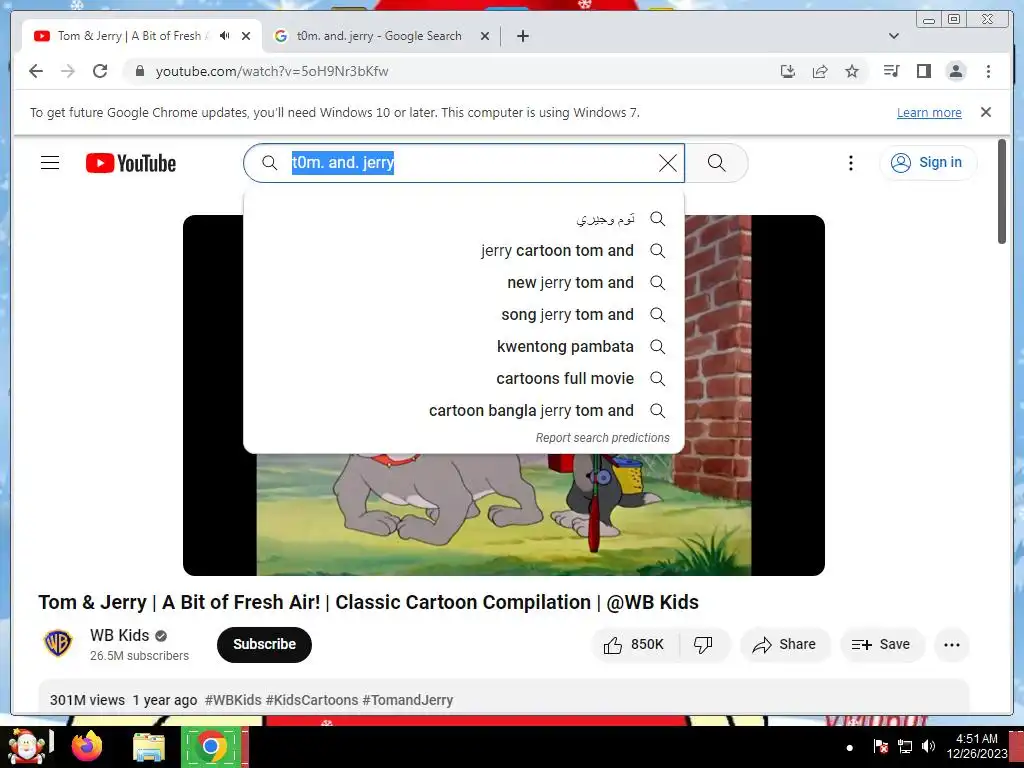Share this page from address bar

[820, 71]
